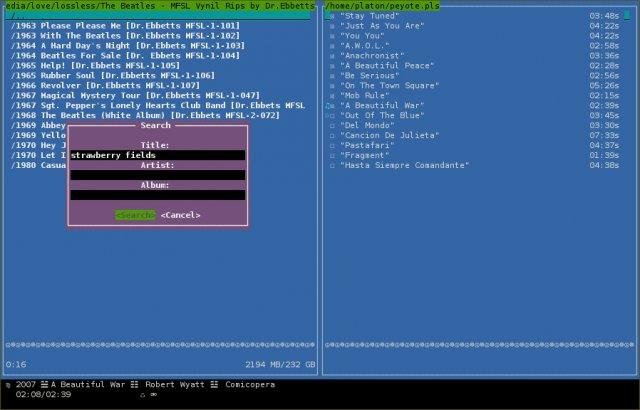
Task: Click the dotted progress bar under the directory panel
Action: tap(160, 345)
